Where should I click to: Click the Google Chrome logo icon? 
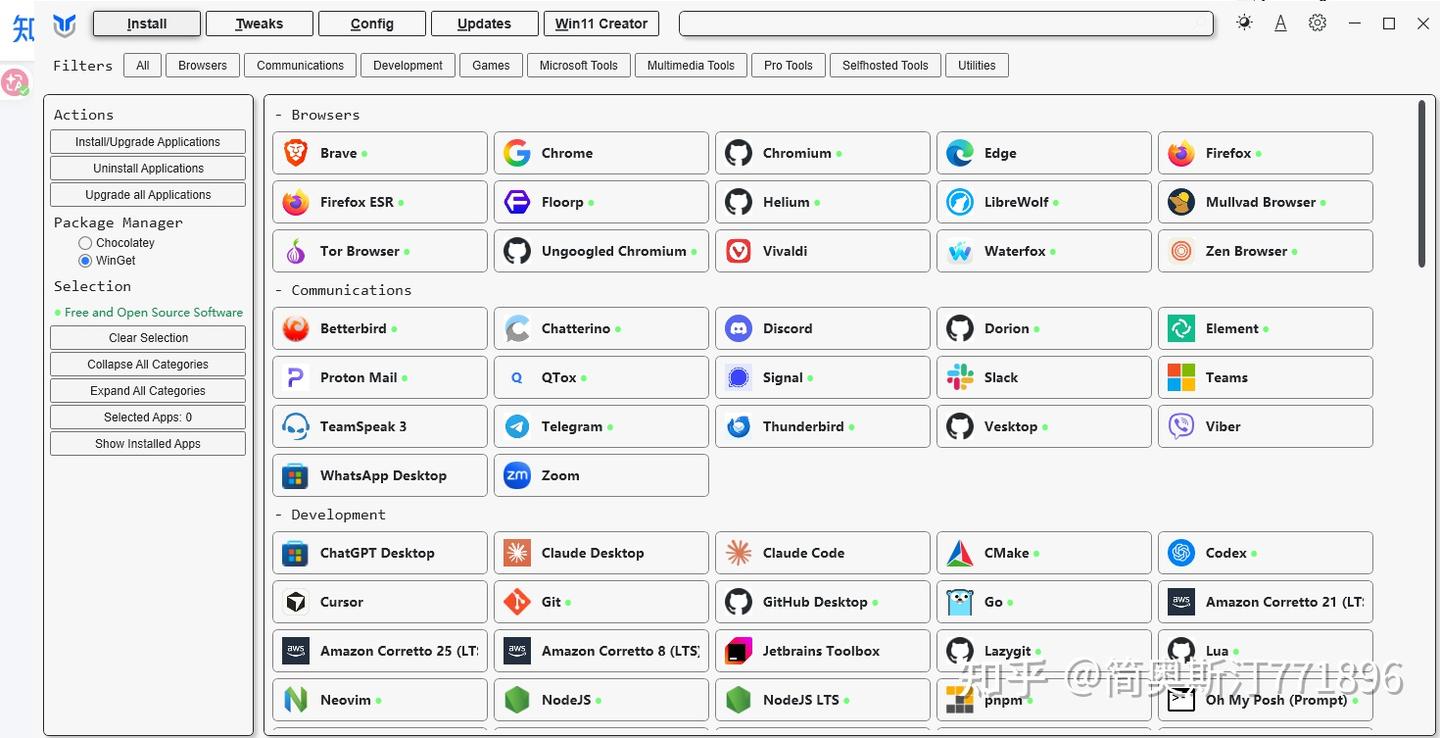coord(517,153)
